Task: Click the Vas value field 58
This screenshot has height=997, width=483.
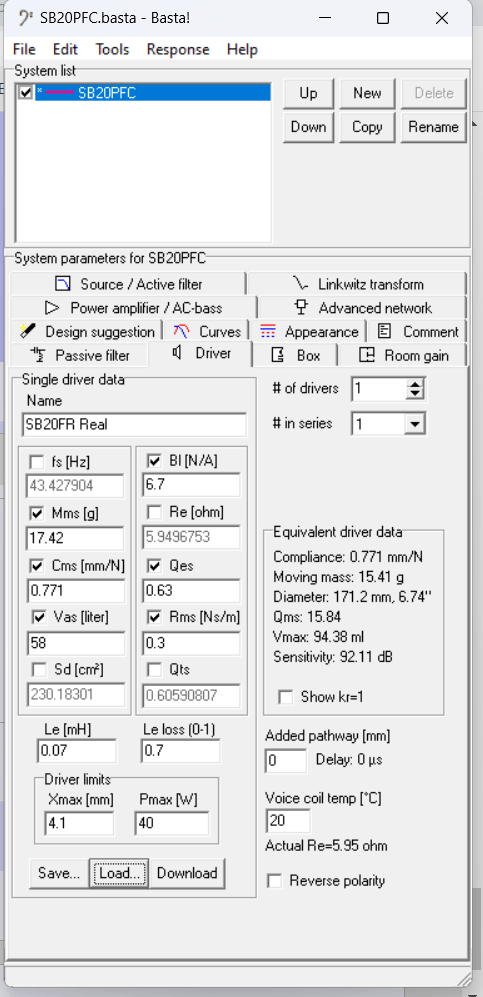Action: coord(75,643)
